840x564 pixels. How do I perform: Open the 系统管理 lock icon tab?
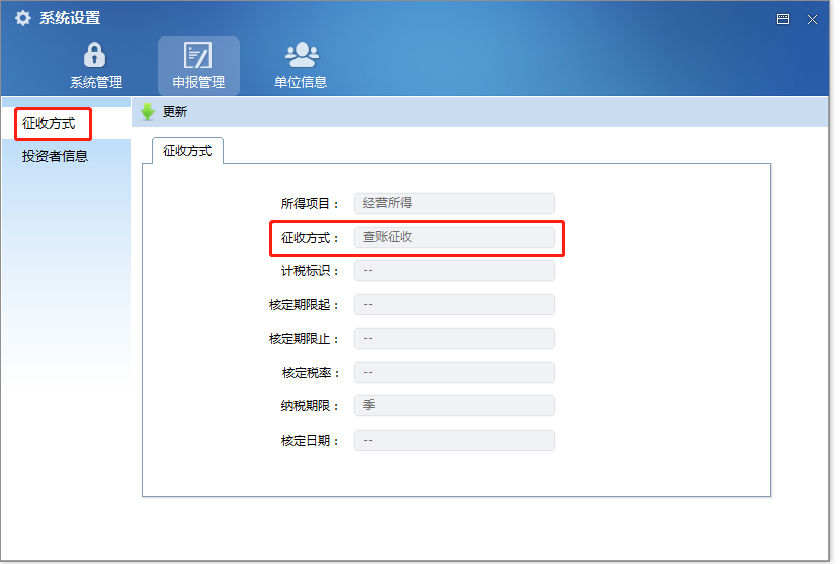pyautogui.click(x=95, y=65)
